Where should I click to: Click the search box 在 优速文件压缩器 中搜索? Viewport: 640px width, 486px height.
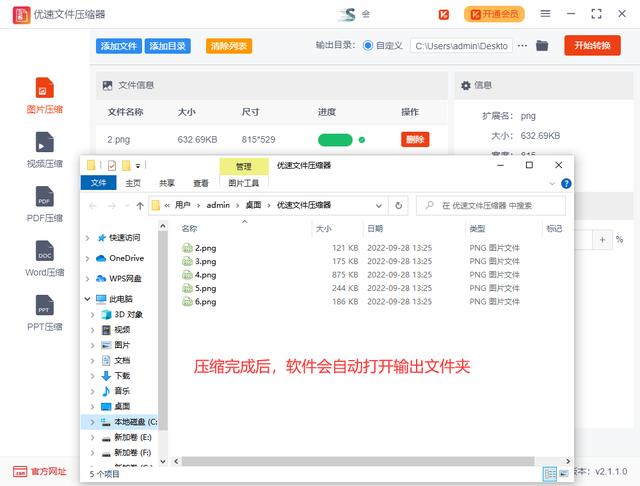(491, 206)
